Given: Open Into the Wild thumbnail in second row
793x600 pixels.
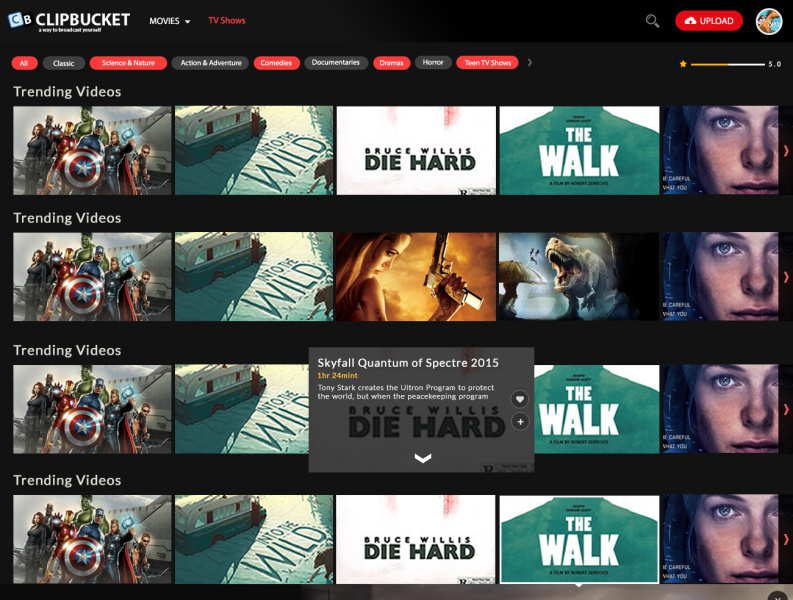Looking at the screenshot, I should coord(254,277).
